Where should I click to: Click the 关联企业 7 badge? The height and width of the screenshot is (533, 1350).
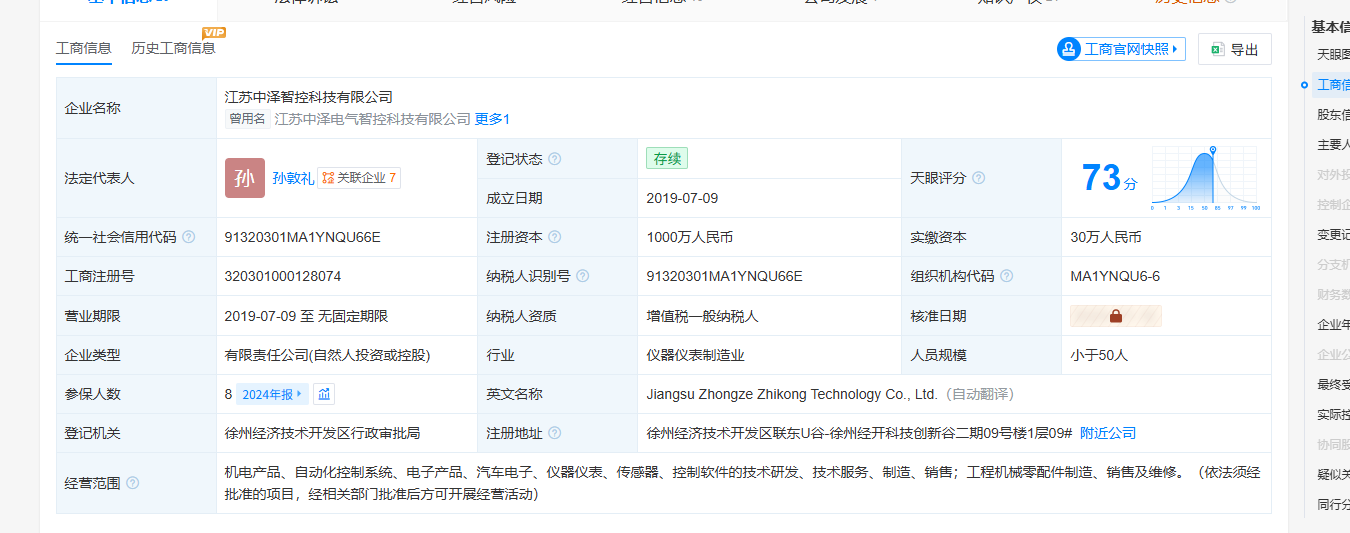pos(359,178)
